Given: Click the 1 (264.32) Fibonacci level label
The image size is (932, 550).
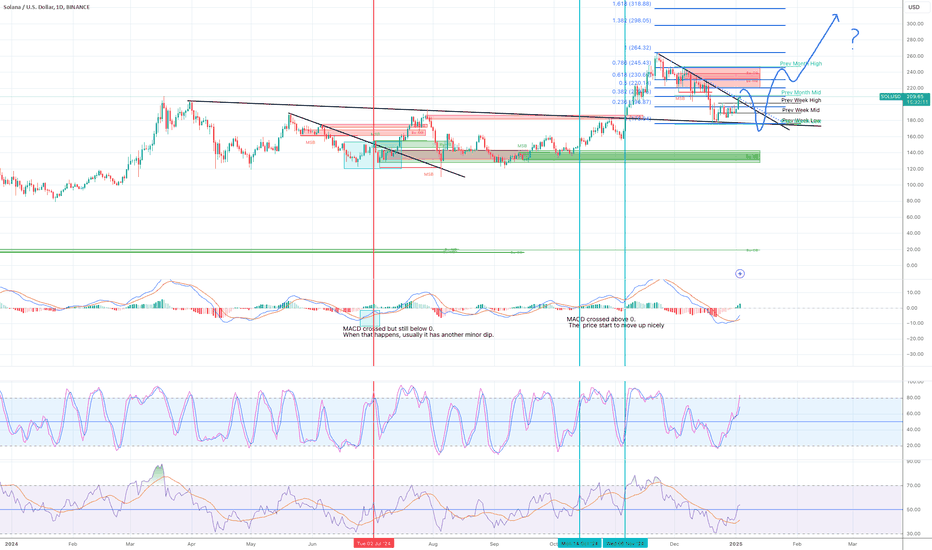Looking at the screenshot, I should 637,48.
